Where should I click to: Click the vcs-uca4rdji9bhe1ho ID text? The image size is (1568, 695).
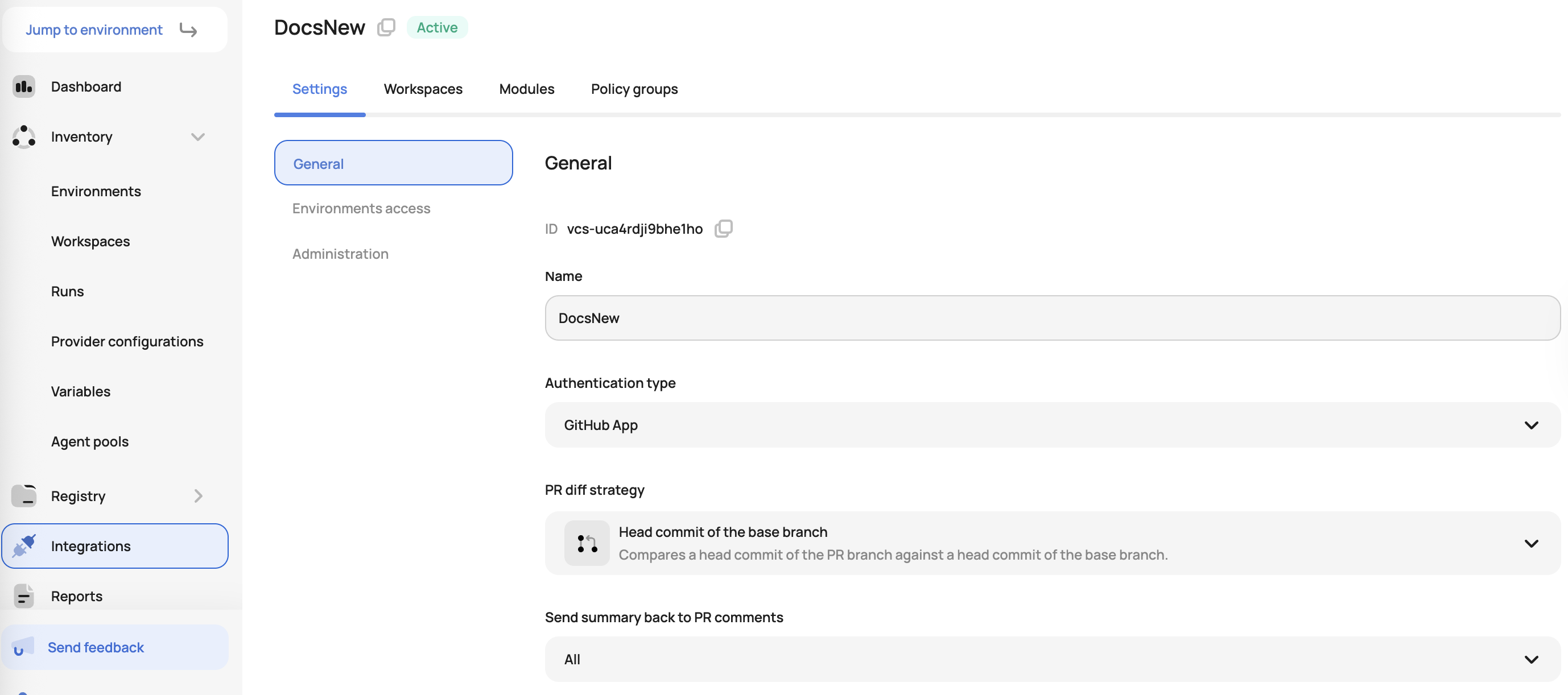[634, 229]
